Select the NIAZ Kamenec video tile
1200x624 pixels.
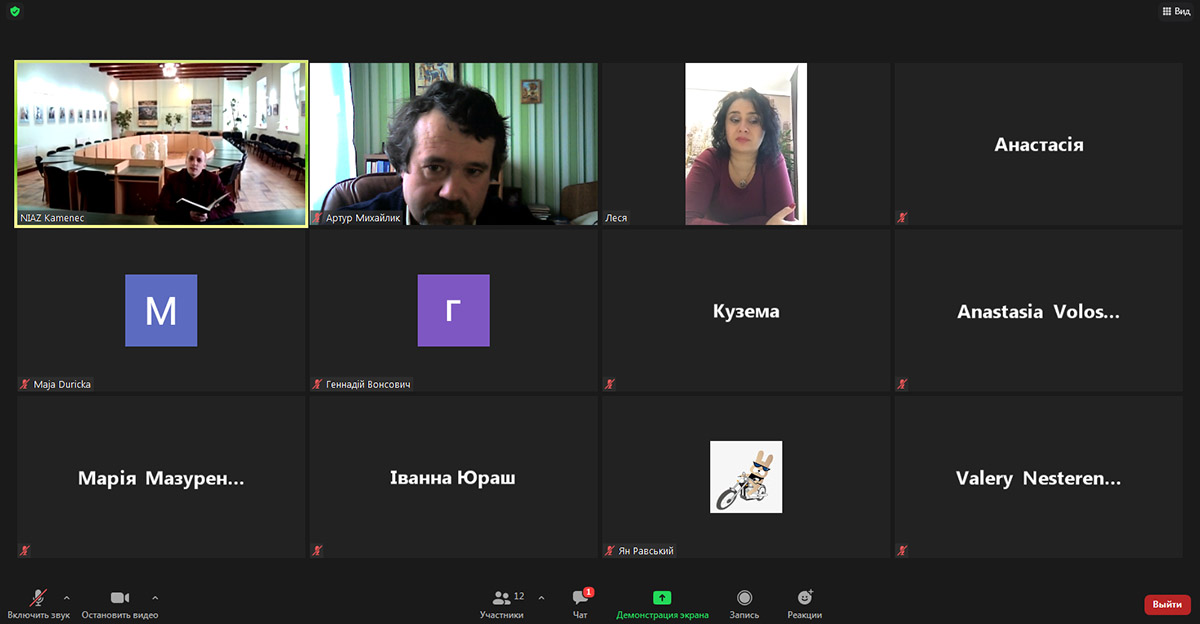point(161,143)
